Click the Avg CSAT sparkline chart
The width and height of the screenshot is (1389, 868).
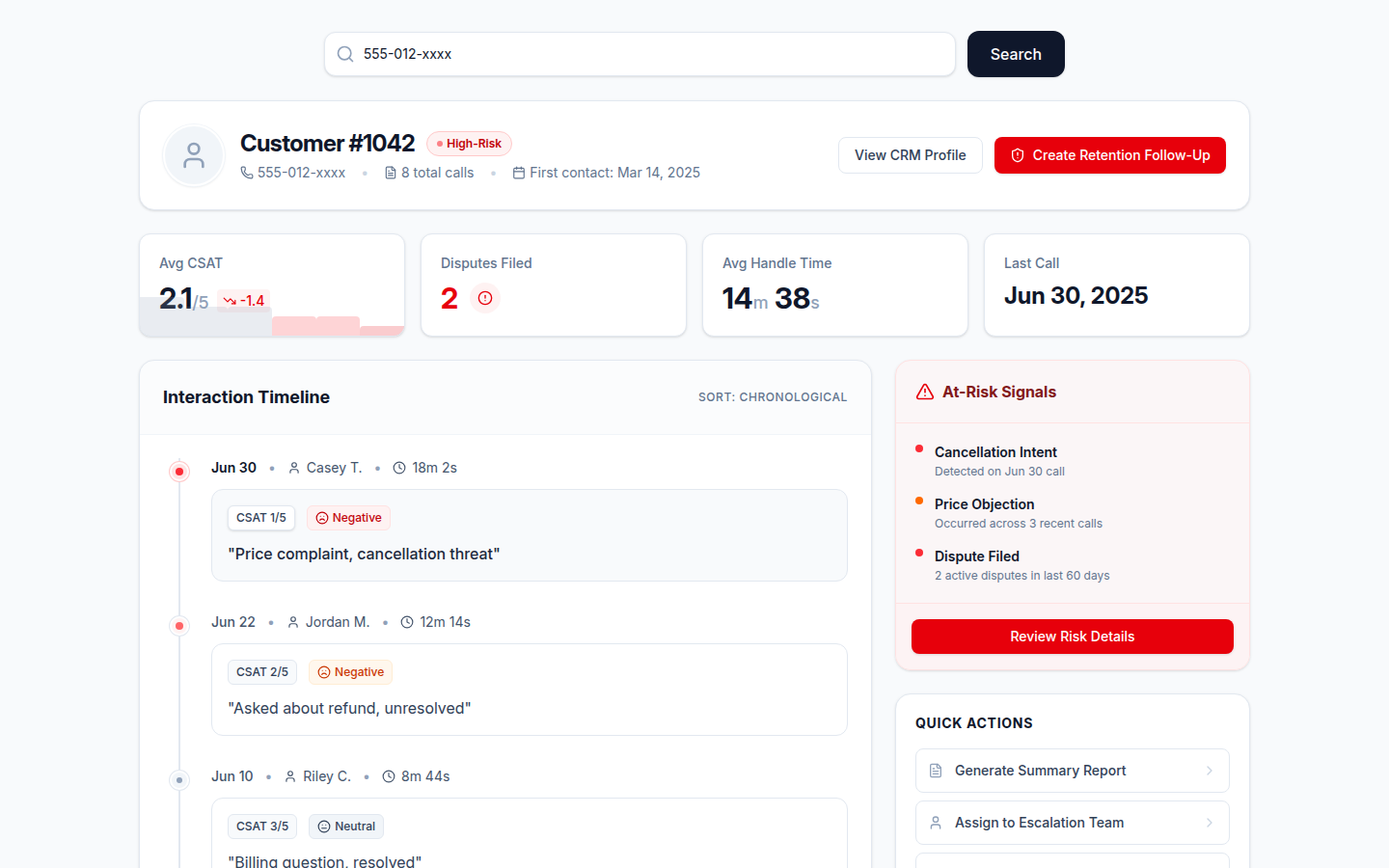click(272, 316)
